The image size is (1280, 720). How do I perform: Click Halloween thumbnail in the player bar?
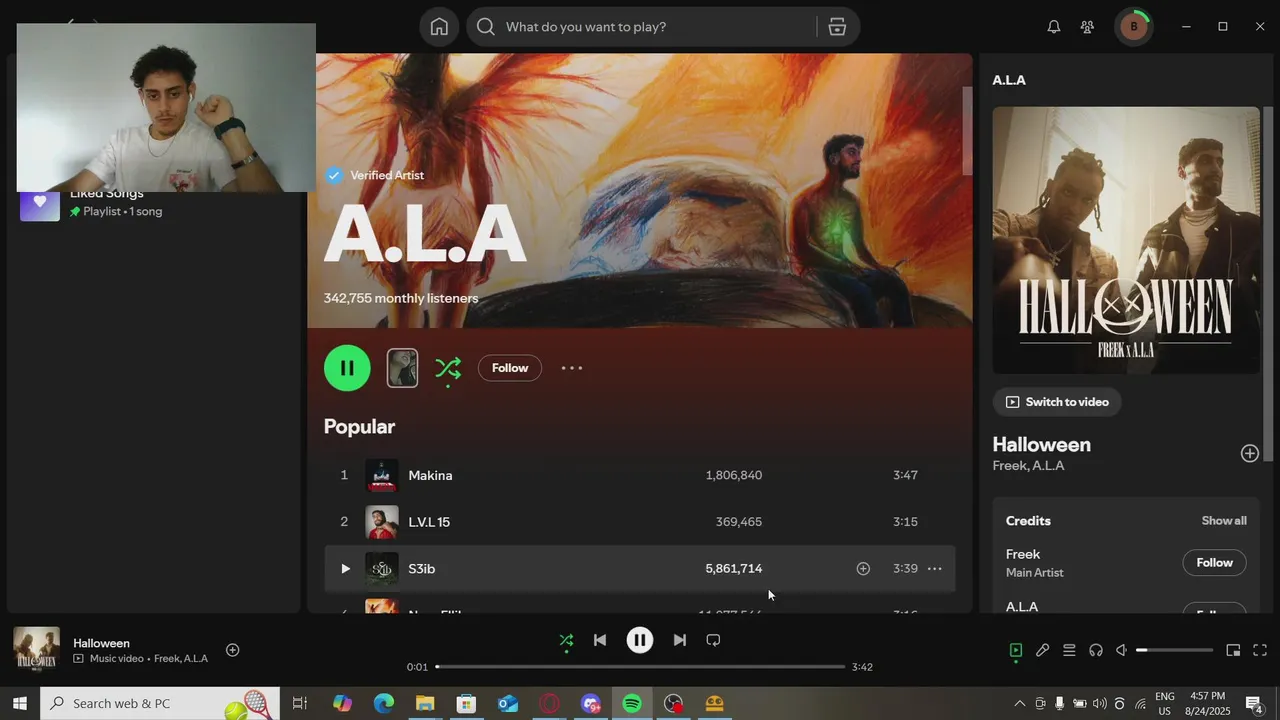(x=37, y=649)
